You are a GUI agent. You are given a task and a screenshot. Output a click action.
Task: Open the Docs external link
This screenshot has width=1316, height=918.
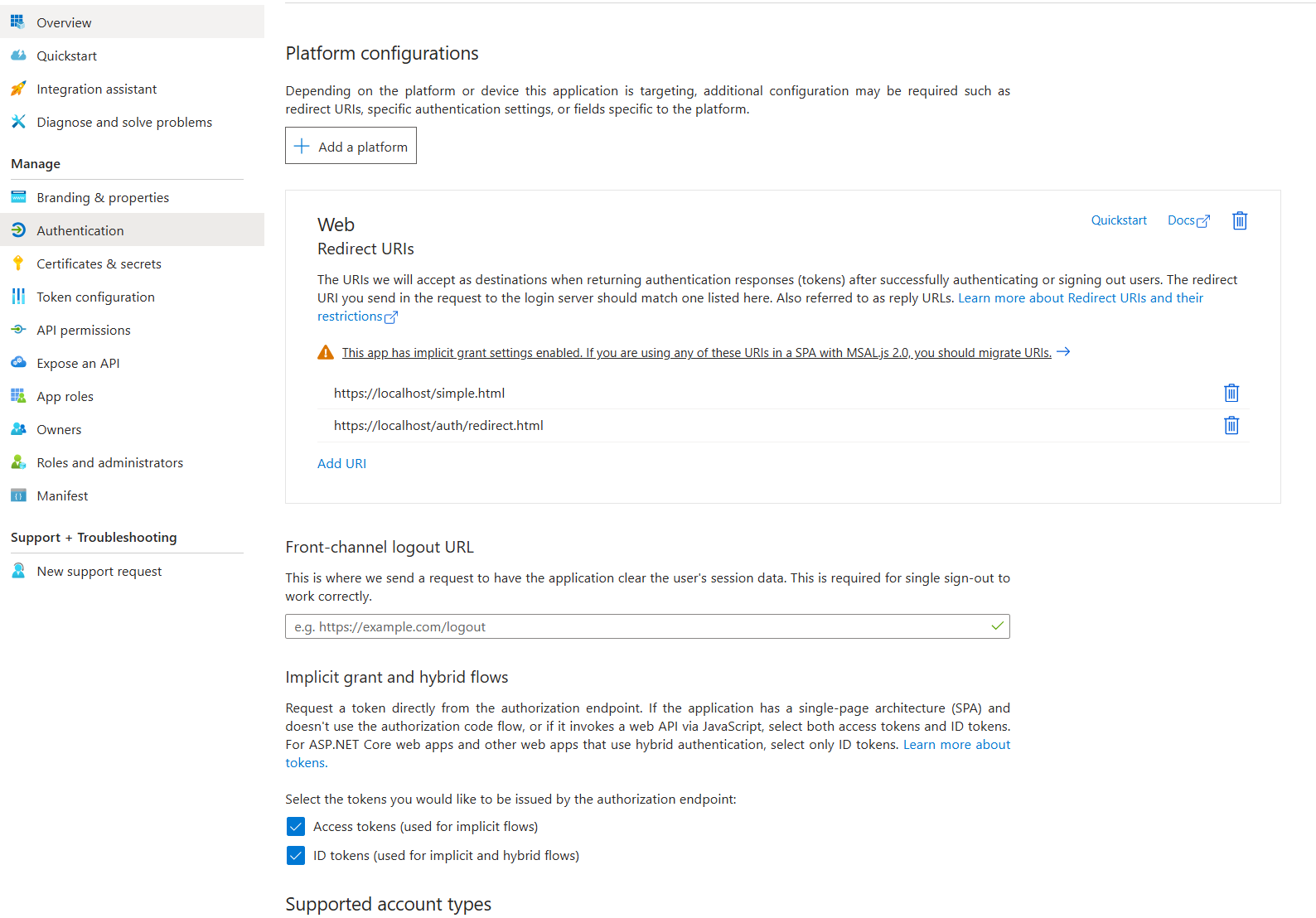[x=1188, y=220]
